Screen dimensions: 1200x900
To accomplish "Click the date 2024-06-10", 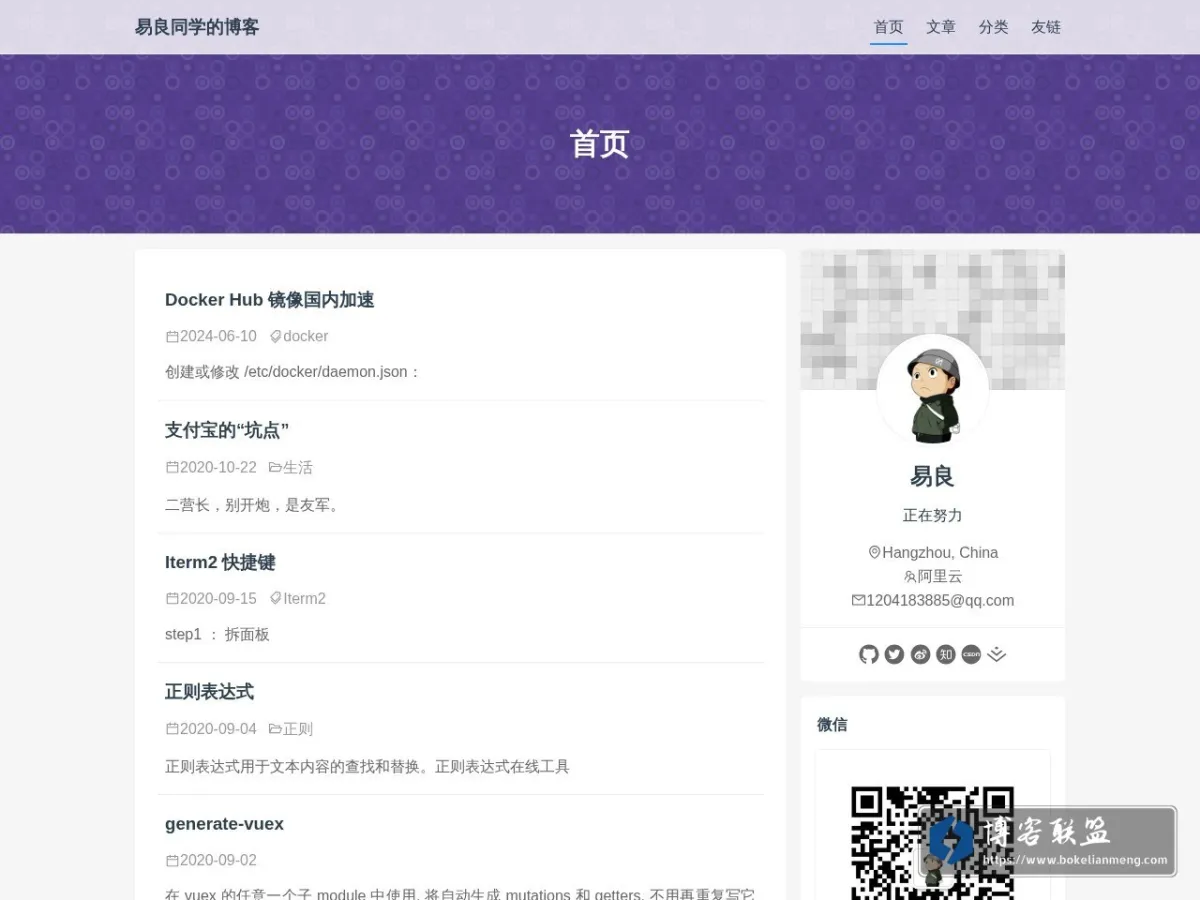I will [218, 336].
